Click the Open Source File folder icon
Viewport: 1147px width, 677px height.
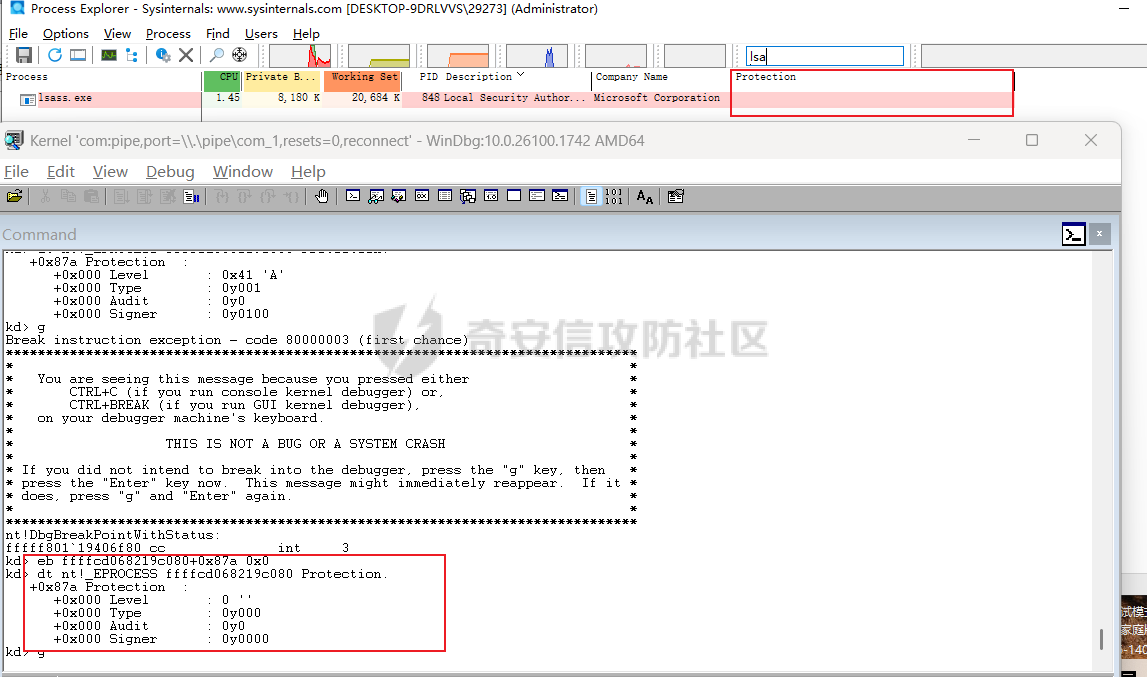click(x=14, y=196)
